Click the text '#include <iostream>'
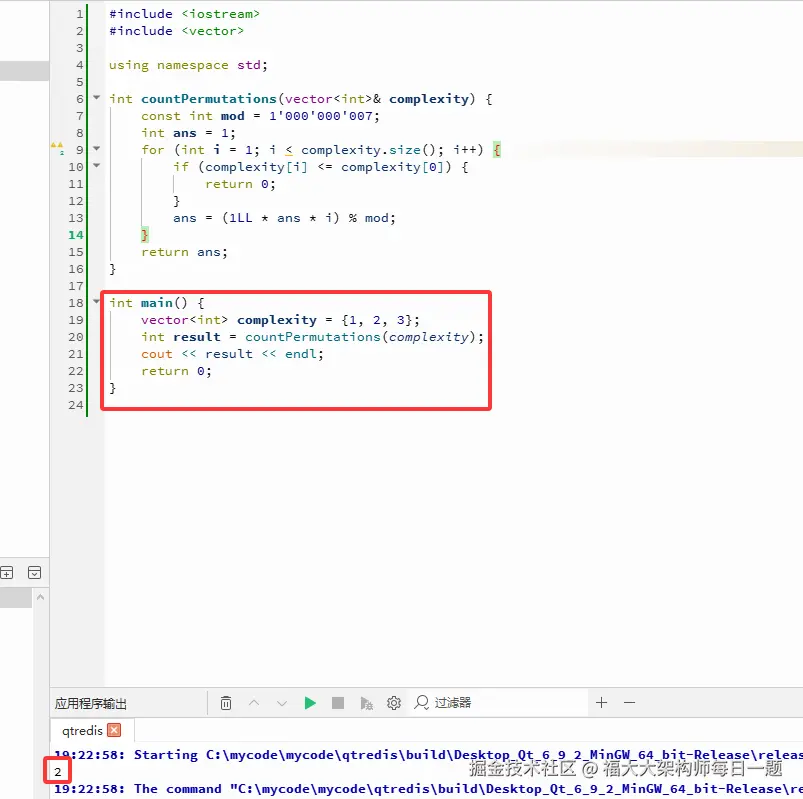Viewport: 803px width, 799px height. 184,14
